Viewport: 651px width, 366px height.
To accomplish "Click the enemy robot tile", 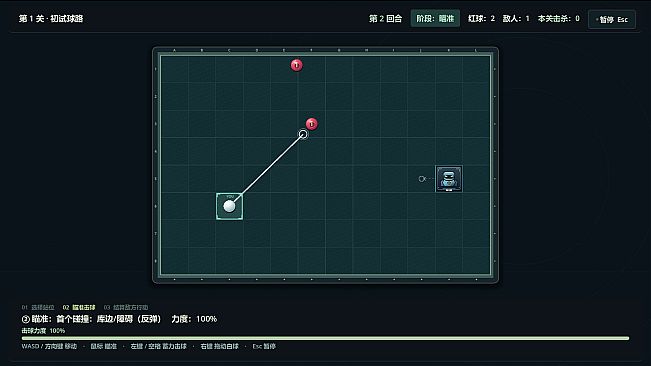I will click(x=449, y=179).
